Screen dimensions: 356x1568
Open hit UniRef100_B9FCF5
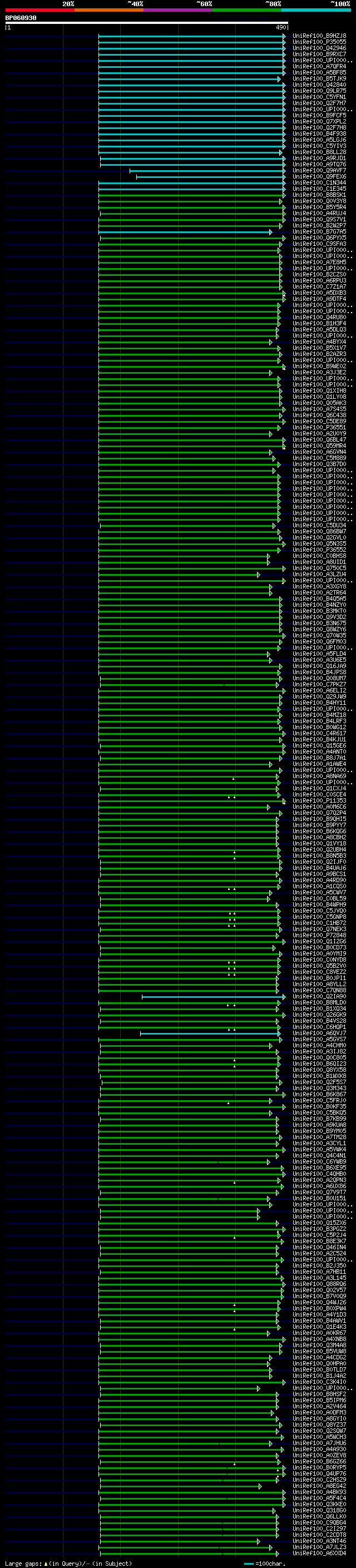click(x=319, y=115)
